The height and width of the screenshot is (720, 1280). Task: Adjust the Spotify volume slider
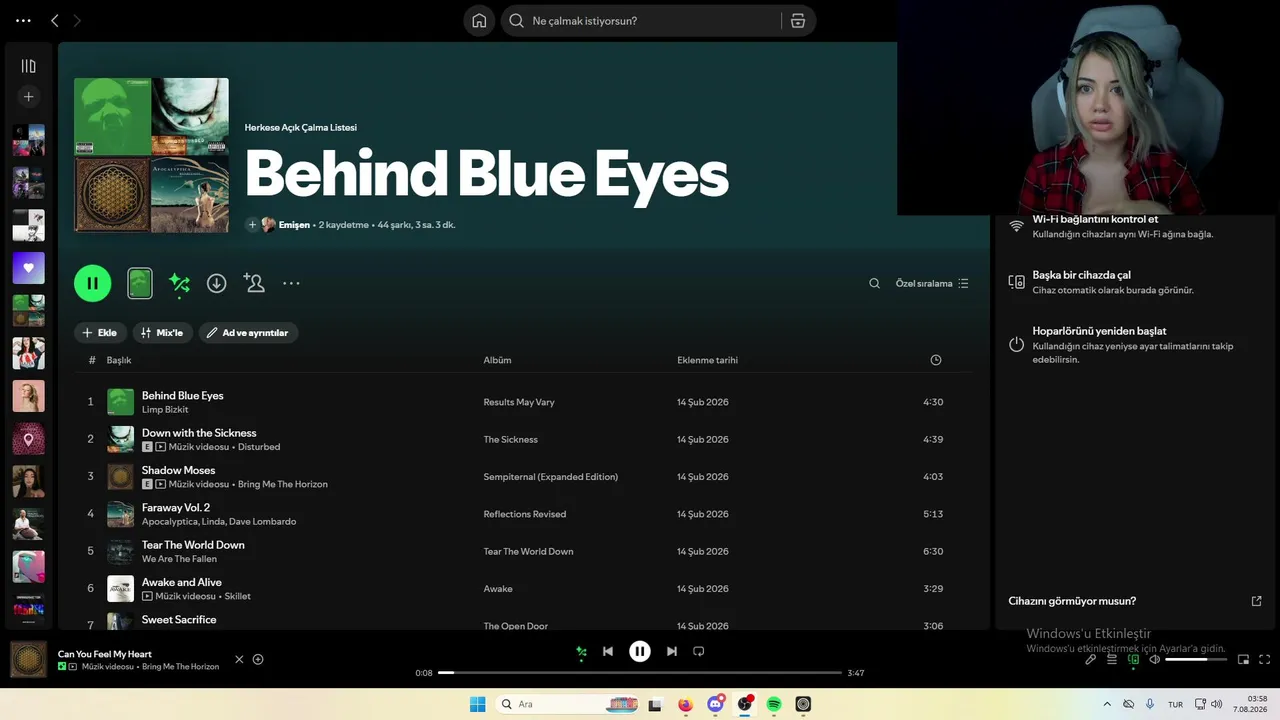click(x=1196, y=659)
